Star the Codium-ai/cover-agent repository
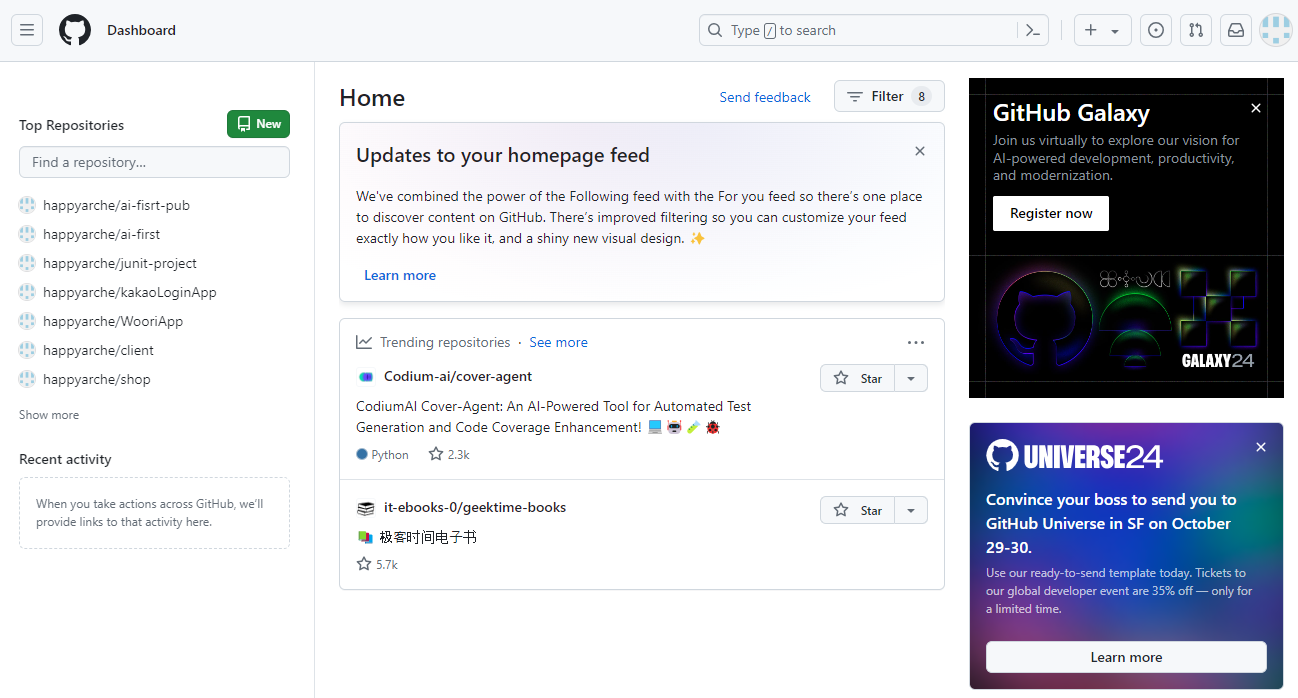Viewport: 1298px width, 698px height. point(857,378)
